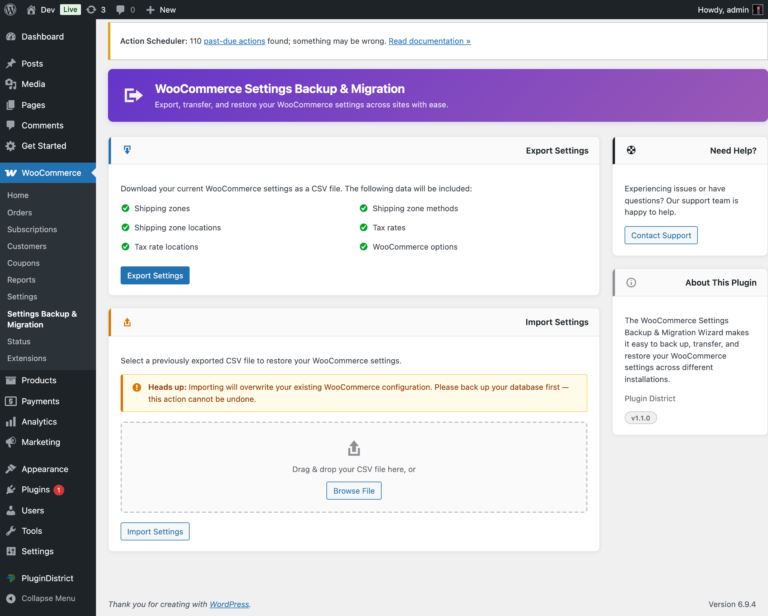
Task: Click the Products box icon
Action: (11, 380)
